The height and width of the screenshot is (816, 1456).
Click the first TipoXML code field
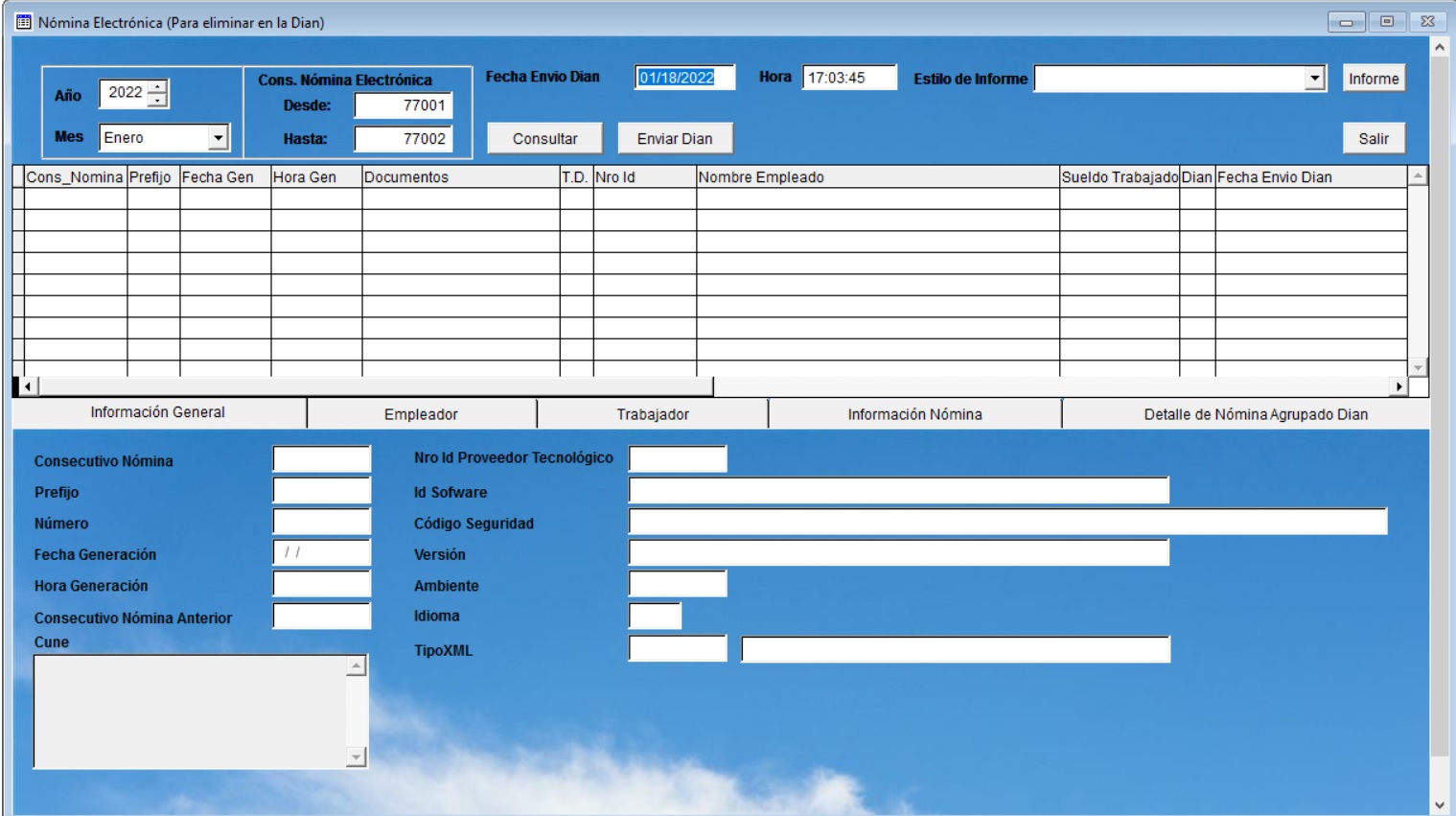coord(678,648)
